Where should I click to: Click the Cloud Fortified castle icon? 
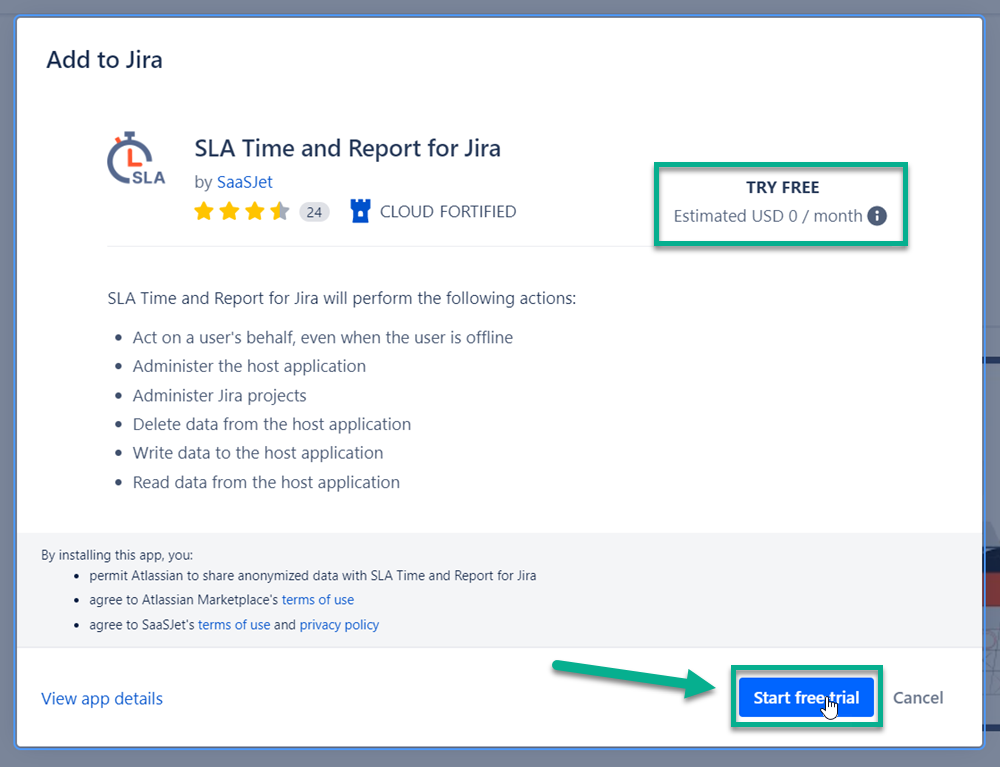pyautogui.click(x=360, y=211)
